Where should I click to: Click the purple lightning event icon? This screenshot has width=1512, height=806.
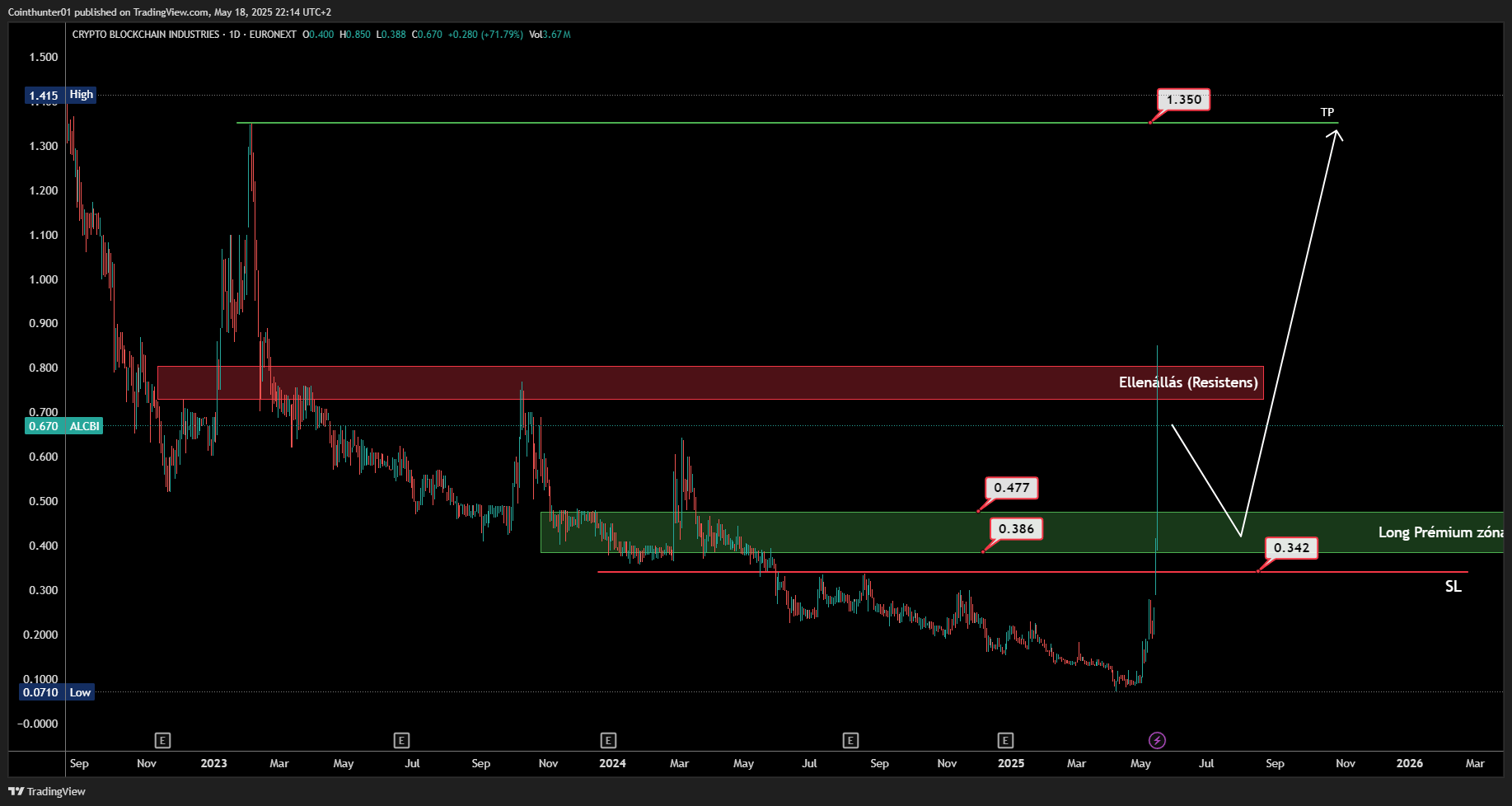click(x=1157, y=740)
